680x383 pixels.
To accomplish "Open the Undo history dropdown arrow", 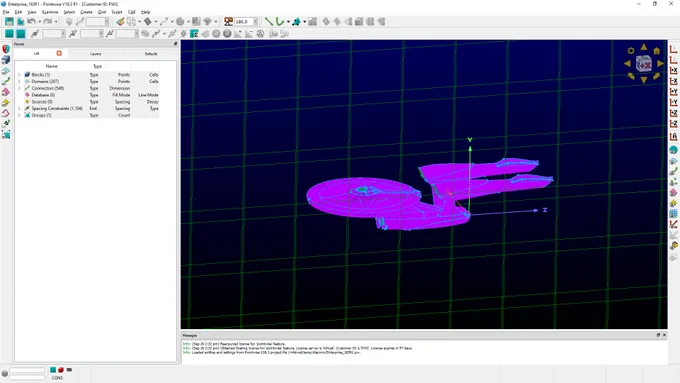I will (x=39, y=22).
